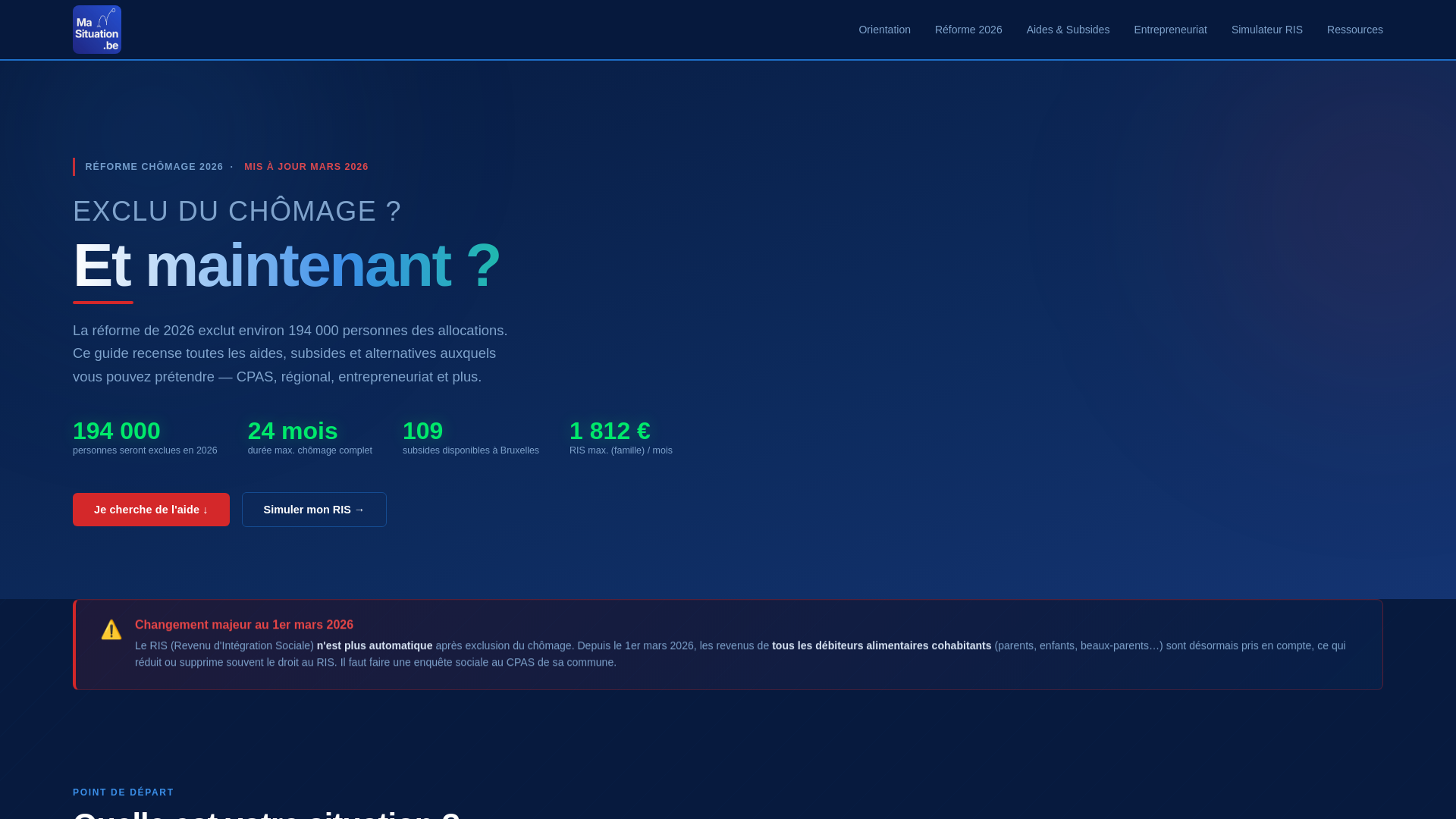Viewport: 1456px width, 819px height.
Task: Click bold text 'n'est plus automatique'
Action: click(375, 645)
